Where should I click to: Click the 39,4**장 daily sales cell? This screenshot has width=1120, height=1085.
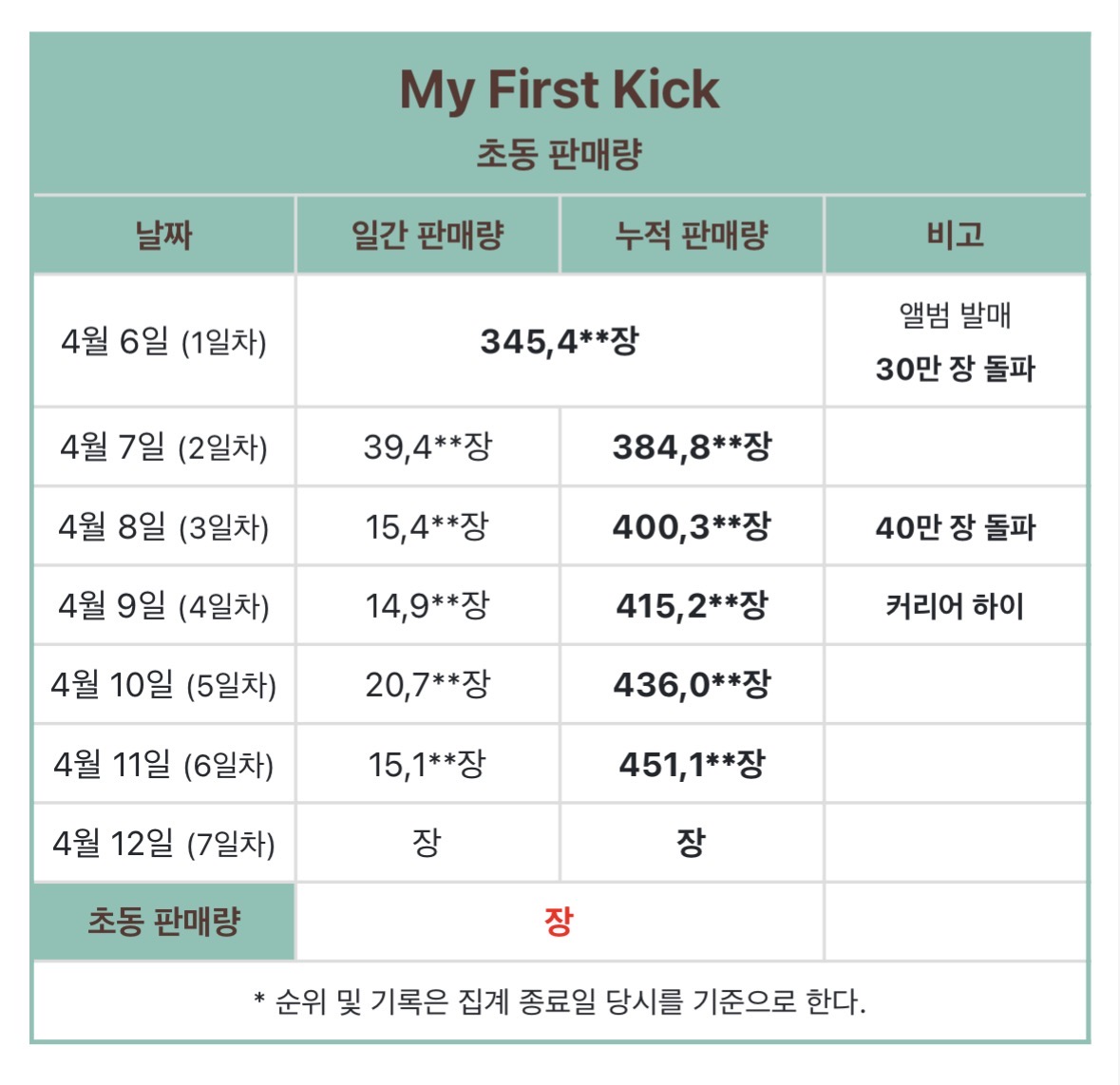click(427, 447)
